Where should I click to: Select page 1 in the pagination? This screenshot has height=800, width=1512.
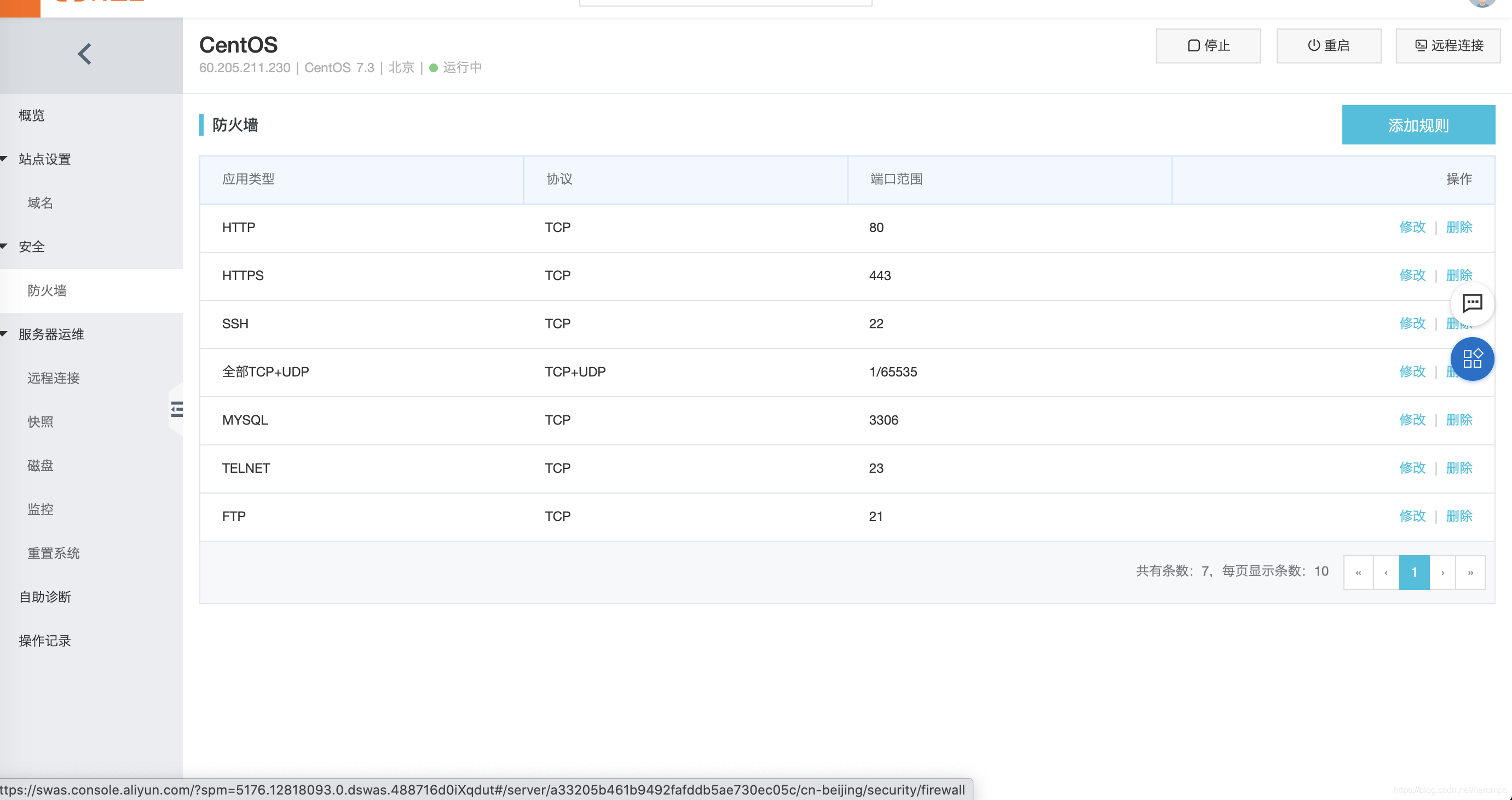coord(1413,572)
